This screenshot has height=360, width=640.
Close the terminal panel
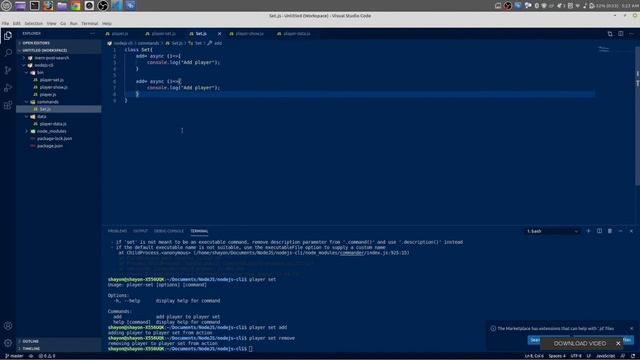(x=631, y=231)
